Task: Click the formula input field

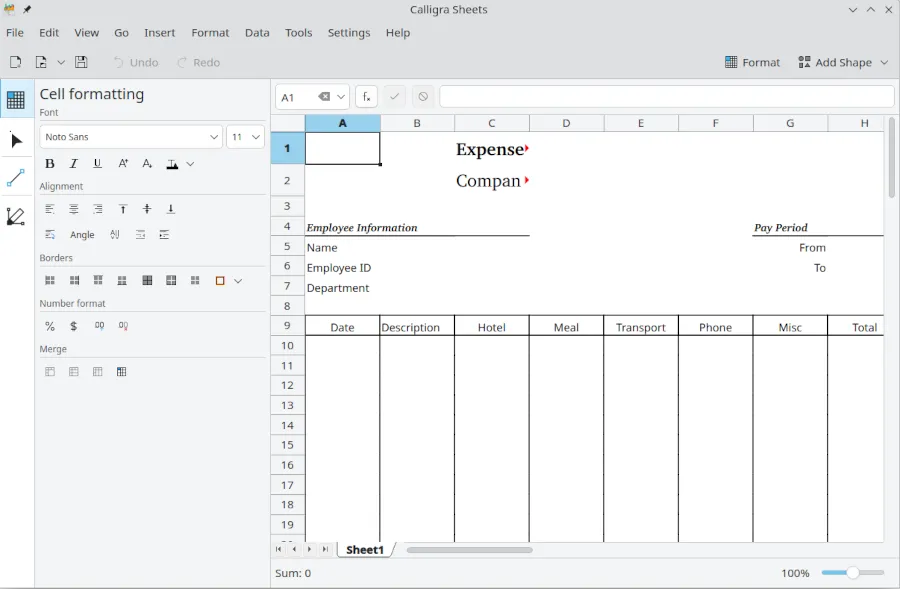Action: click(665, 96)
